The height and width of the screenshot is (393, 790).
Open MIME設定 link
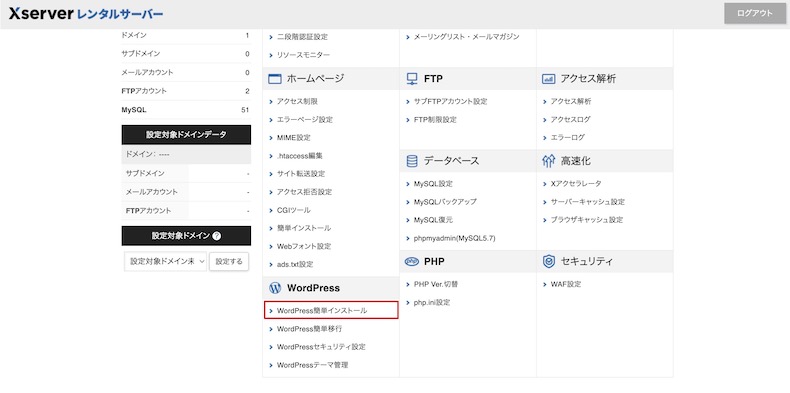click(x=293, y=138)
